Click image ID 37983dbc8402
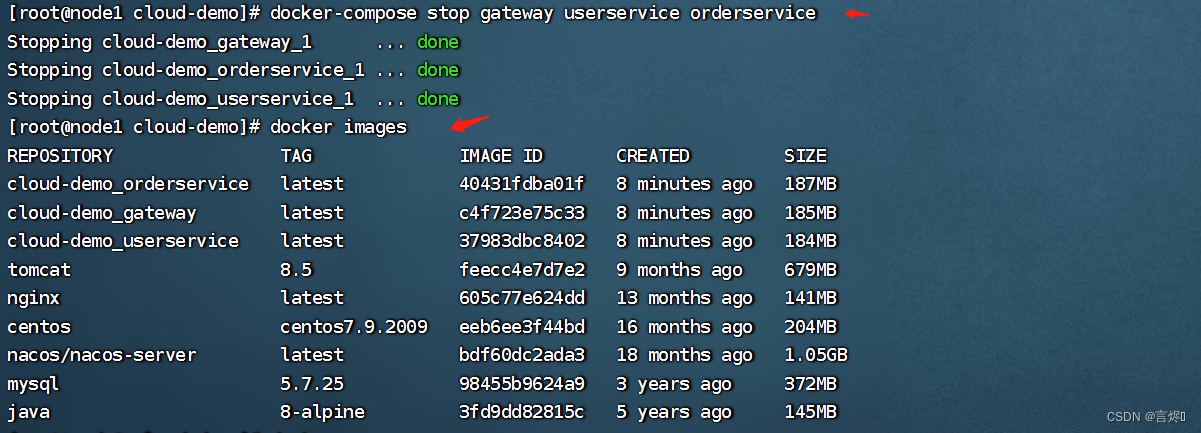Screen dimensions: 1201x433 point(522,241)
